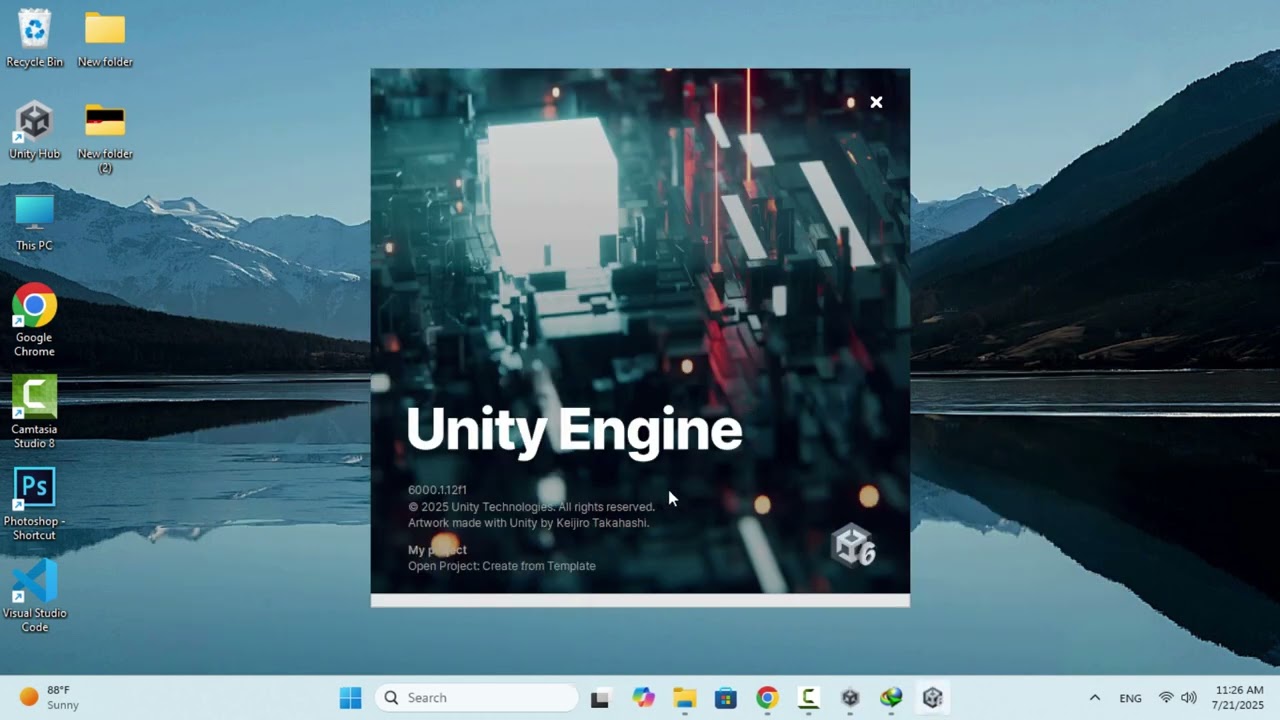The width and height of the screenshot is (1280, 720).
Task: Click the taskbar Search box
Action: (x=477, y=698)
